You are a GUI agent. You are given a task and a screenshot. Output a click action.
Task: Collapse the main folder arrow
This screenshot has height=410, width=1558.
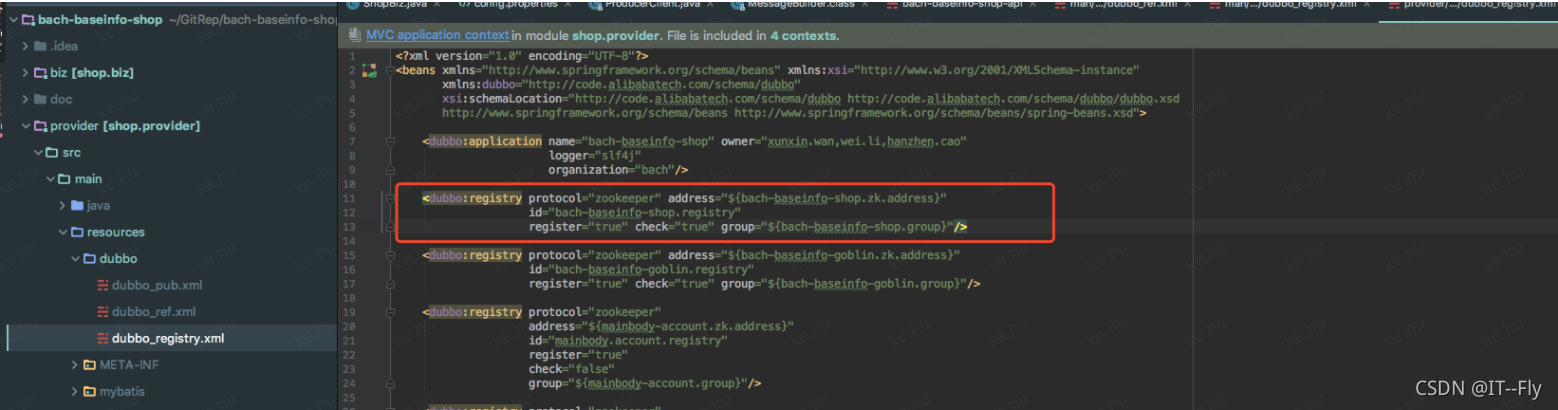point(51,179)
